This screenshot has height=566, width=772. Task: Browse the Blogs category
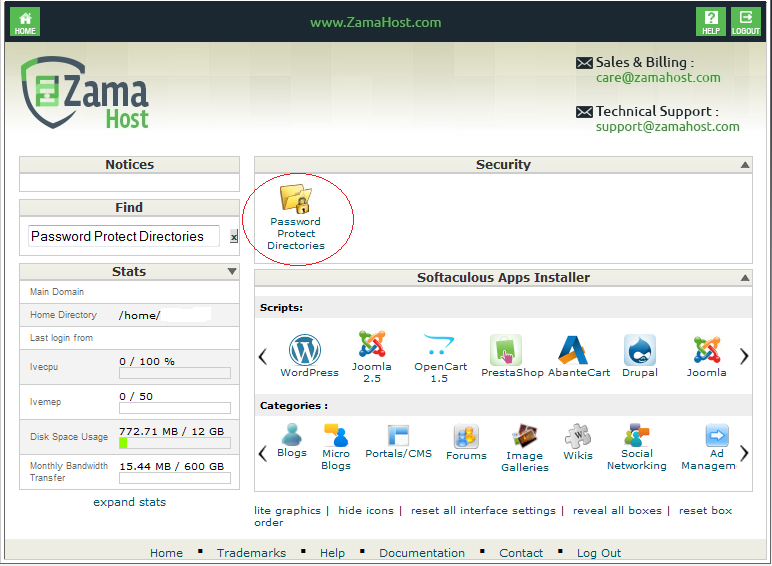pos(292,434)
